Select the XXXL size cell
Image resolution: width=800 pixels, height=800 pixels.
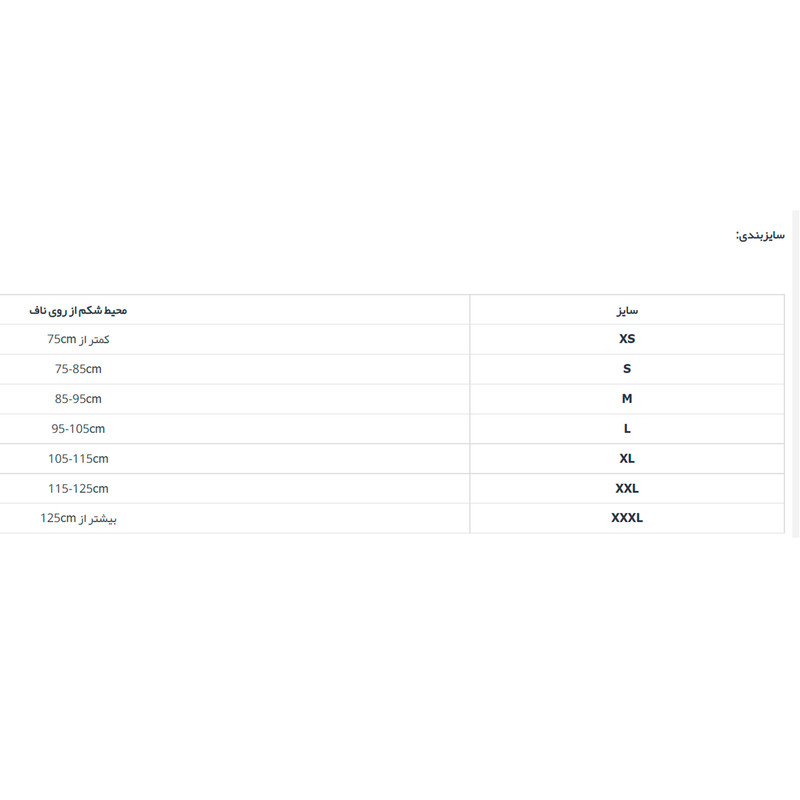pos(627,519)
